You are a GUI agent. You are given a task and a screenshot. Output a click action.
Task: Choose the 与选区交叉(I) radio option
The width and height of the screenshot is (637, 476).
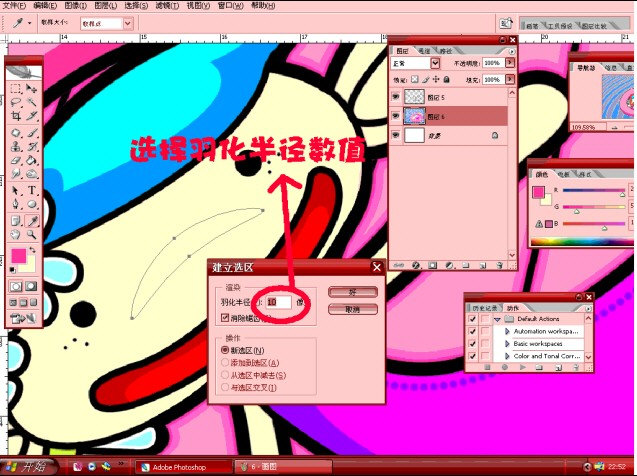click(225, 387)
